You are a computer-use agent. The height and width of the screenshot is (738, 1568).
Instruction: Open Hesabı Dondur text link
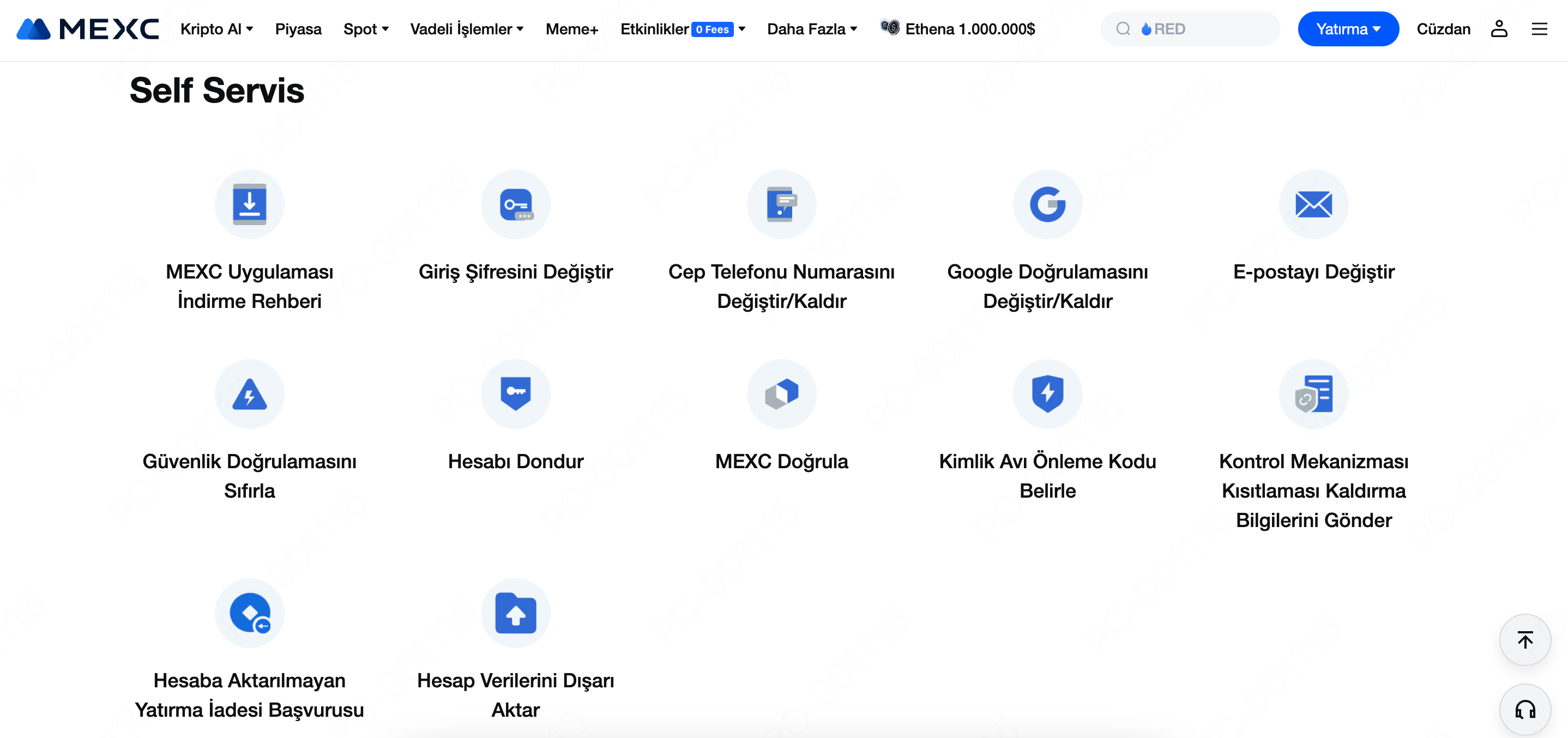point(516,462)
